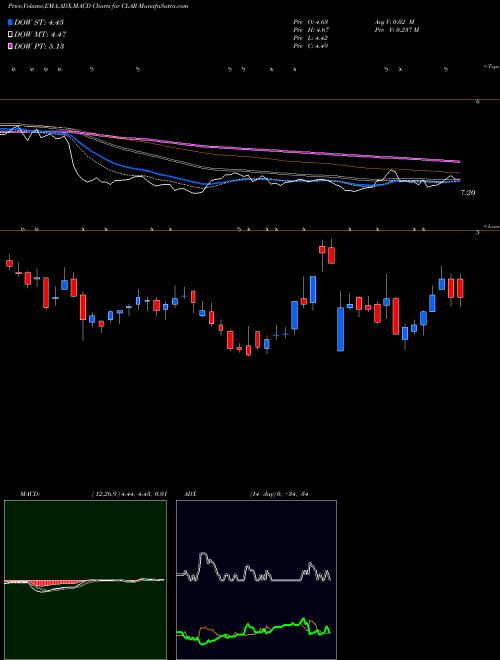Select the 'DOW PT: 5.13' legend text
The width and height of the screenshot is (500, 660).
click(39, 46)
